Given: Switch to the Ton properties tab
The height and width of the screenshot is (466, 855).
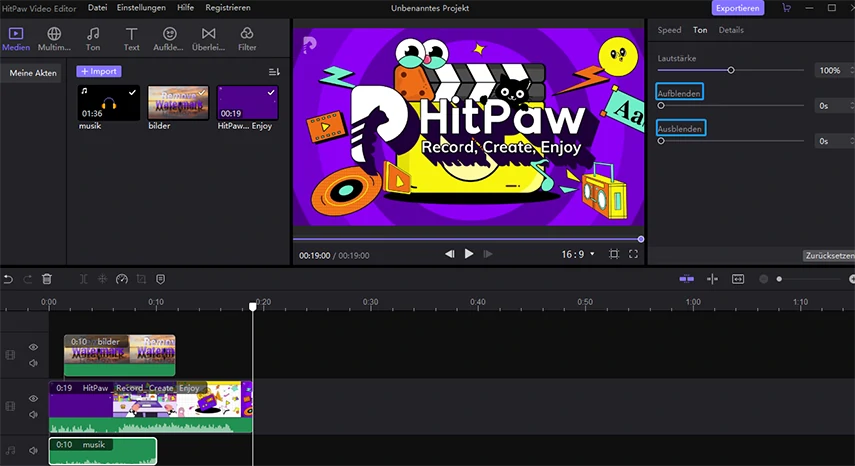Looking at the screenshot, I should [x=700, y=30].
